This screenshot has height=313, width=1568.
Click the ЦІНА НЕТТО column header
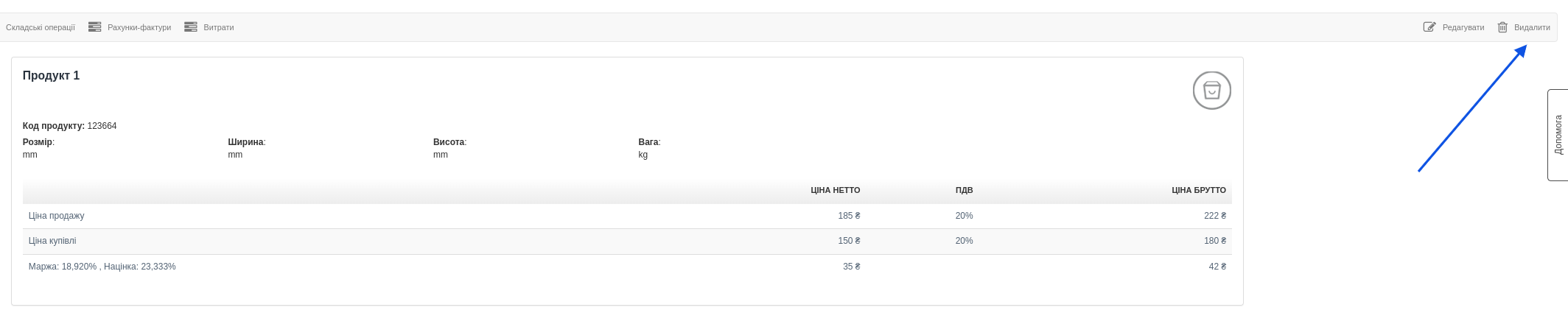pos(835,190)
